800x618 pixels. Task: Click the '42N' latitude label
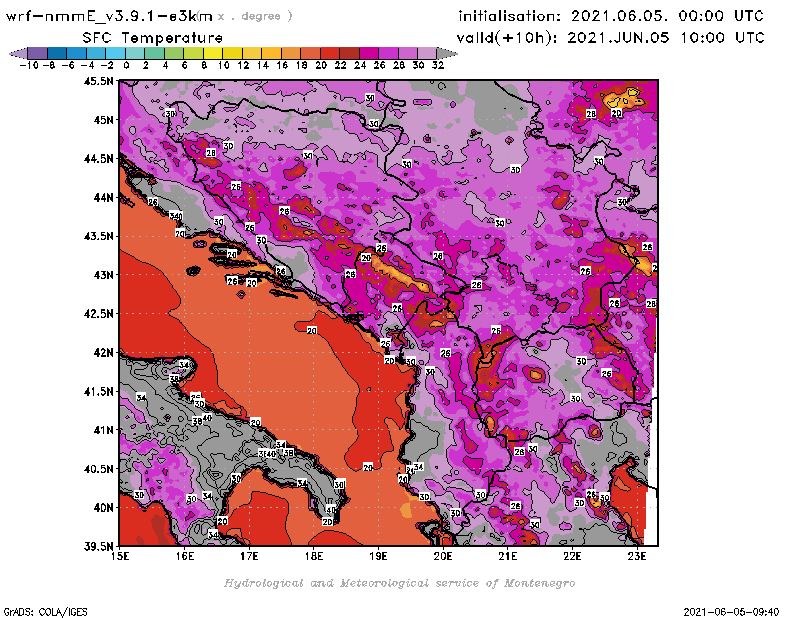pos(103,353)
